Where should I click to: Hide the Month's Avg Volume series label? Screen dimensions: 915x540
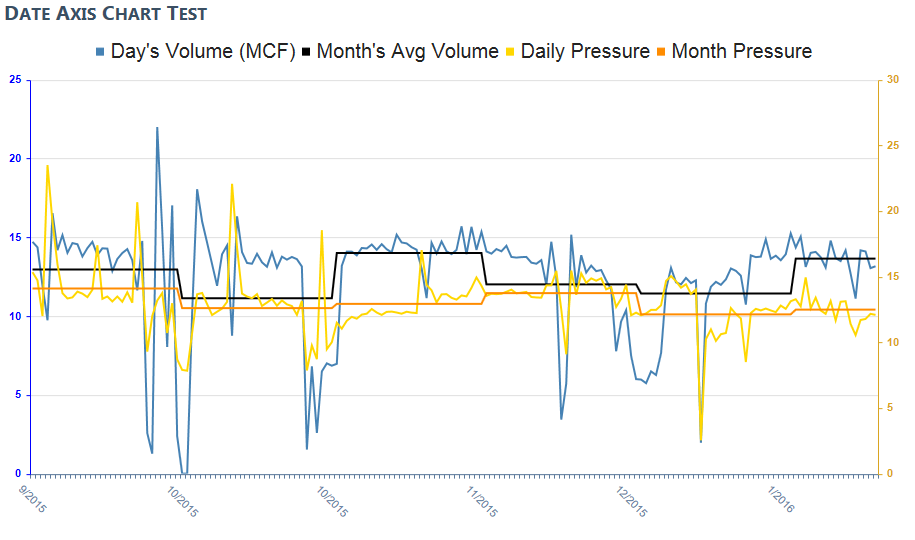[x=407, y=51]
